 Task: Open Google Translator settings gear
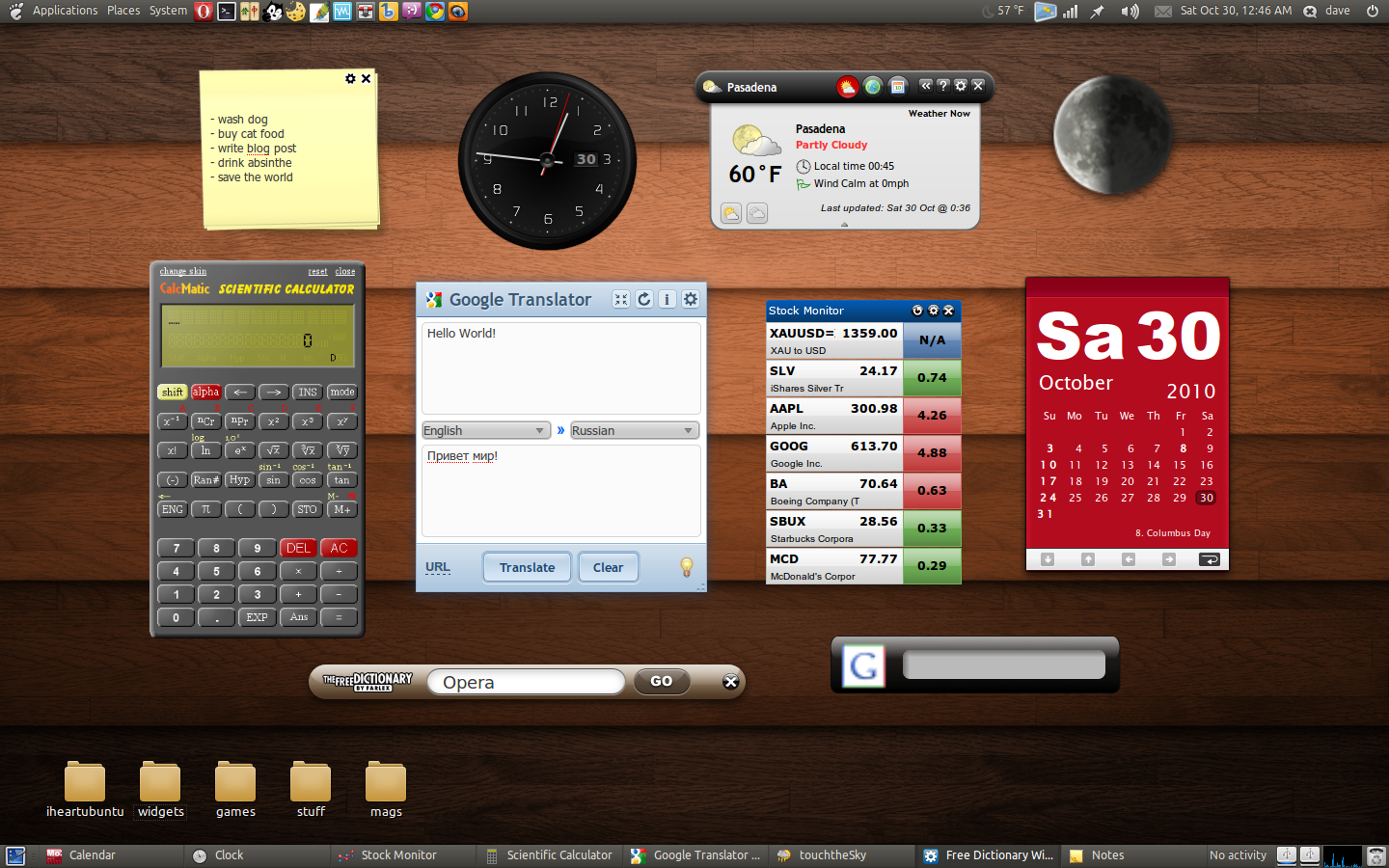pyautogui.click(x=691, y=300)
